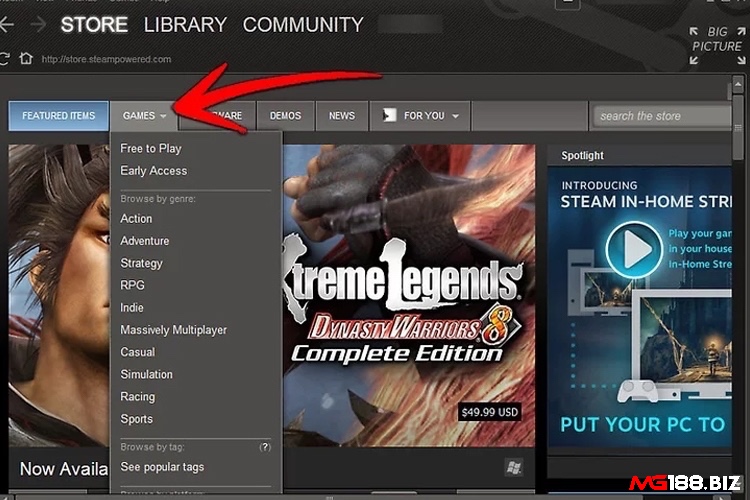Select the Featured Items tab

tap(58, 116)
